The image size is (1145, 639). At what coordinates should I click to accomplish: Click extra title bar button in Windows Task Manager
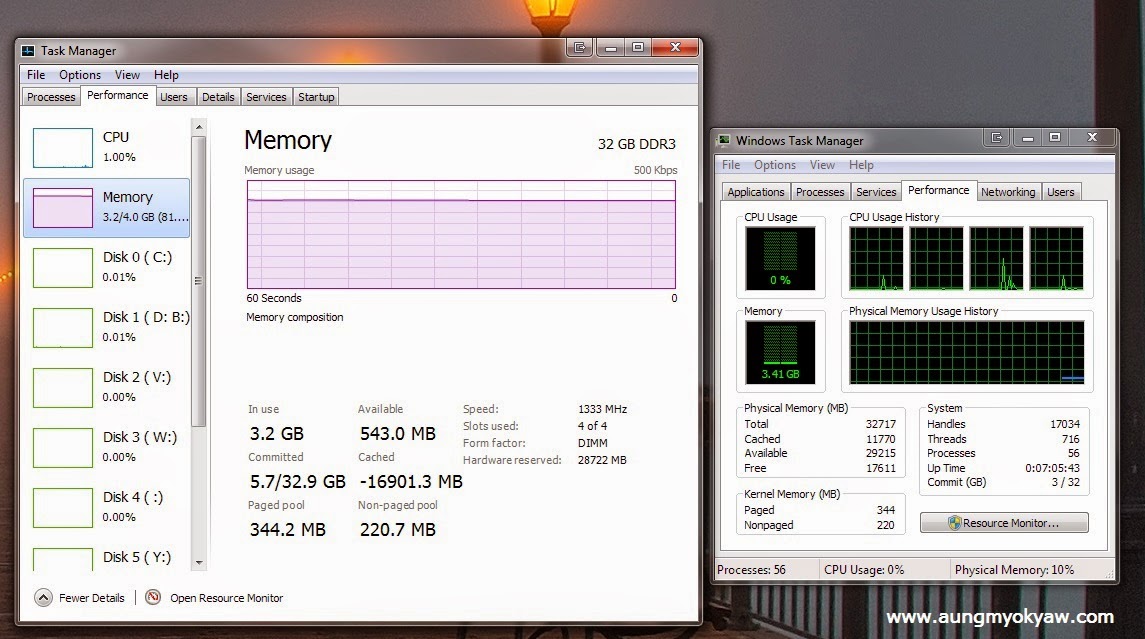997,137
